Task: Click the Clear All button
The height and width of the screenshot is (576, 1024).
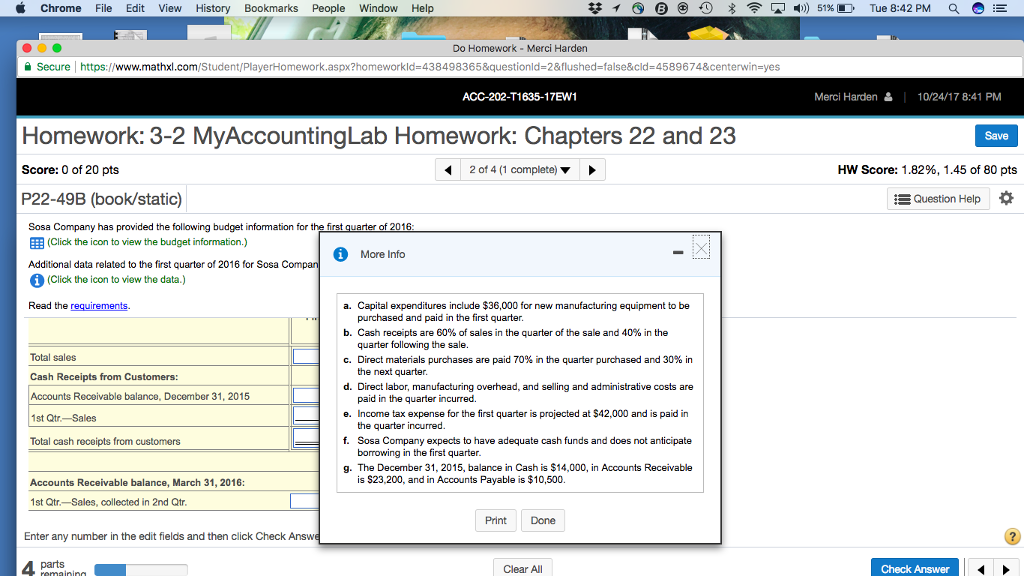Action: point(522,568)
